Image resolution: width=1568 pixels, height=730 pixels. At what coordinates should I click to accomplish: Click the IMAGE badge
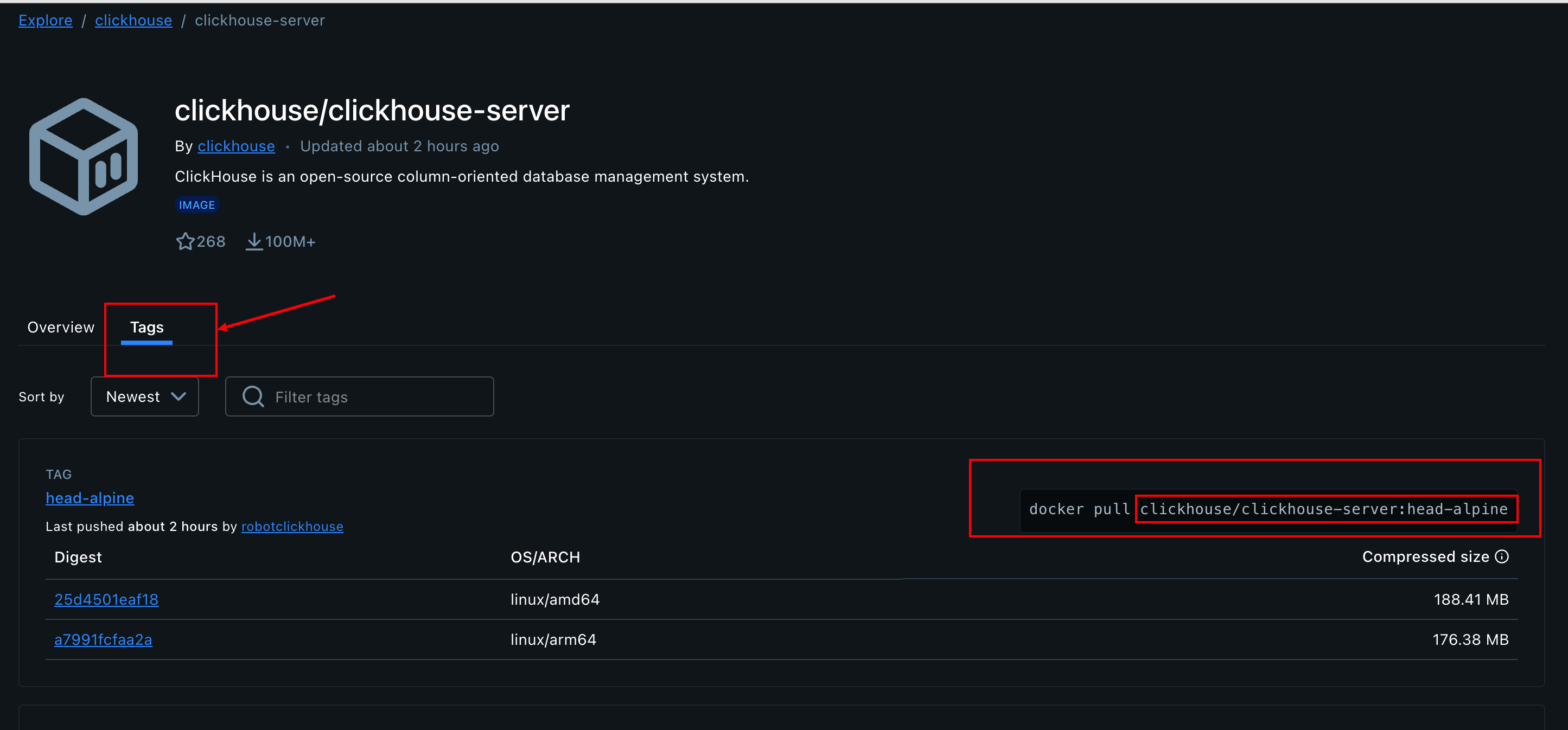click(x=196, y=205)
